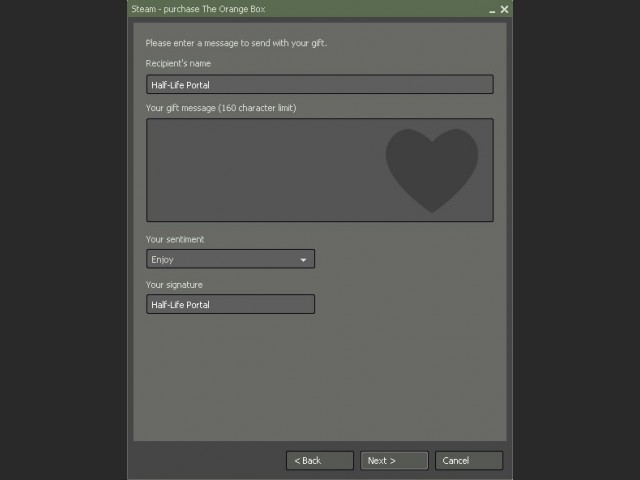This screenshot has width=640, height=480.
Task: Proceed with the Next button
Action: pos(394,460)
